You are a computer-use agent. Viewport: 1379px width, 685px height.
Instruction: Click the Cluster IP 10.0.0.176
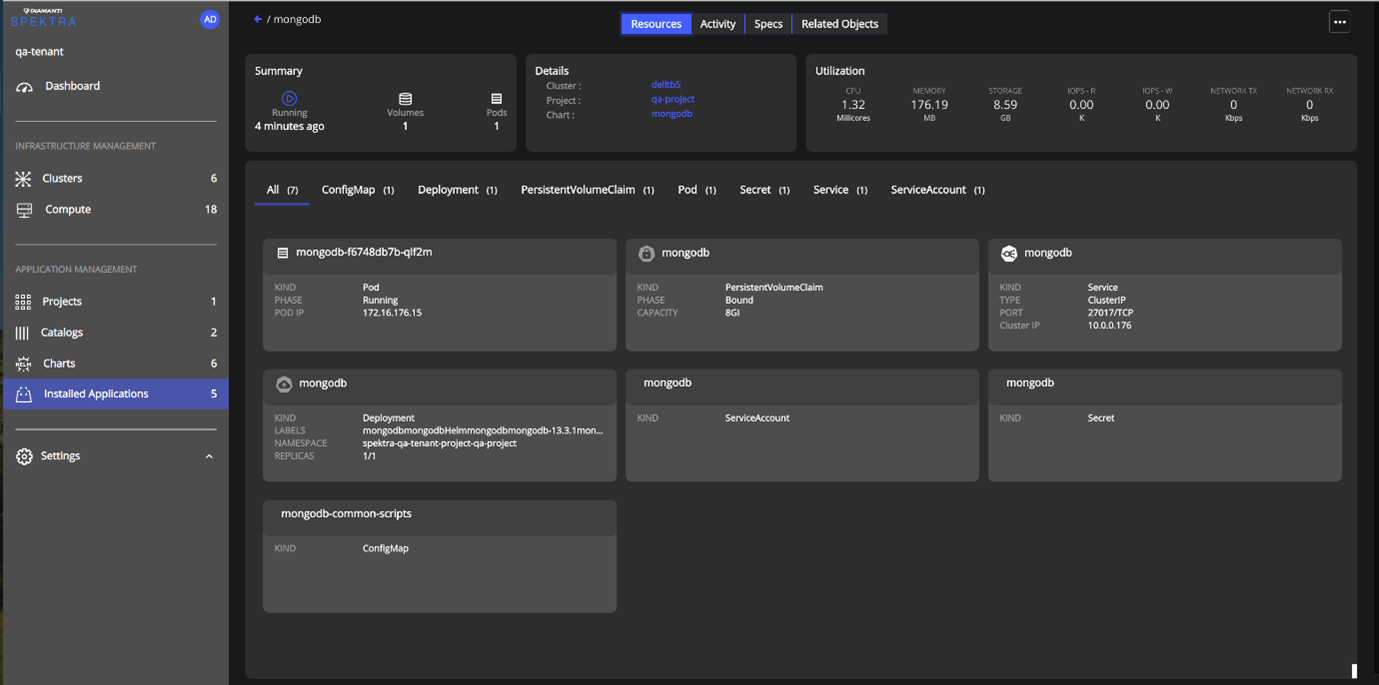tap(1110, 326)
